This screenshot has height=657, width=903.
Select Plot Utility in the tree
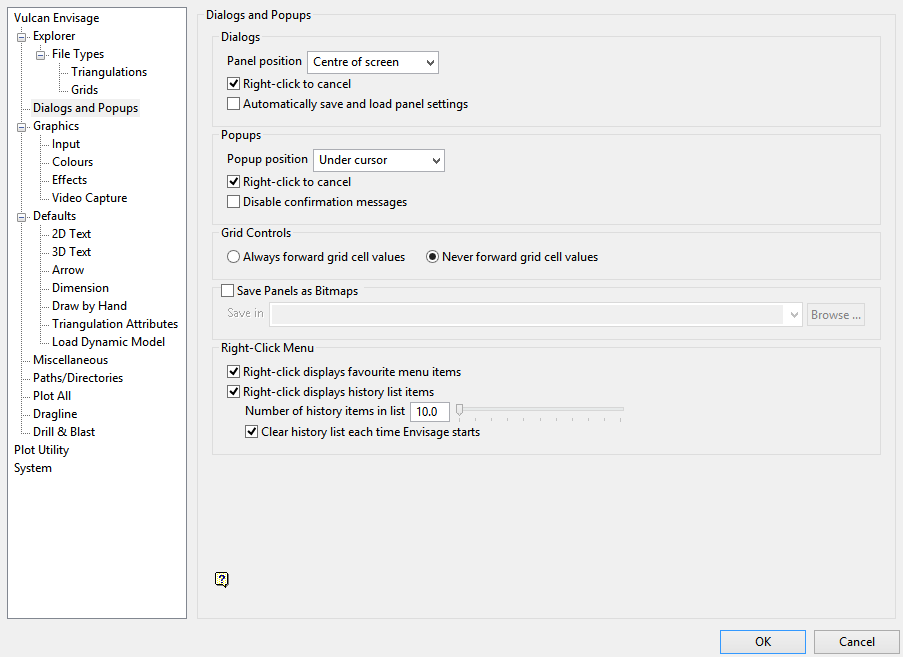(41, 450)
